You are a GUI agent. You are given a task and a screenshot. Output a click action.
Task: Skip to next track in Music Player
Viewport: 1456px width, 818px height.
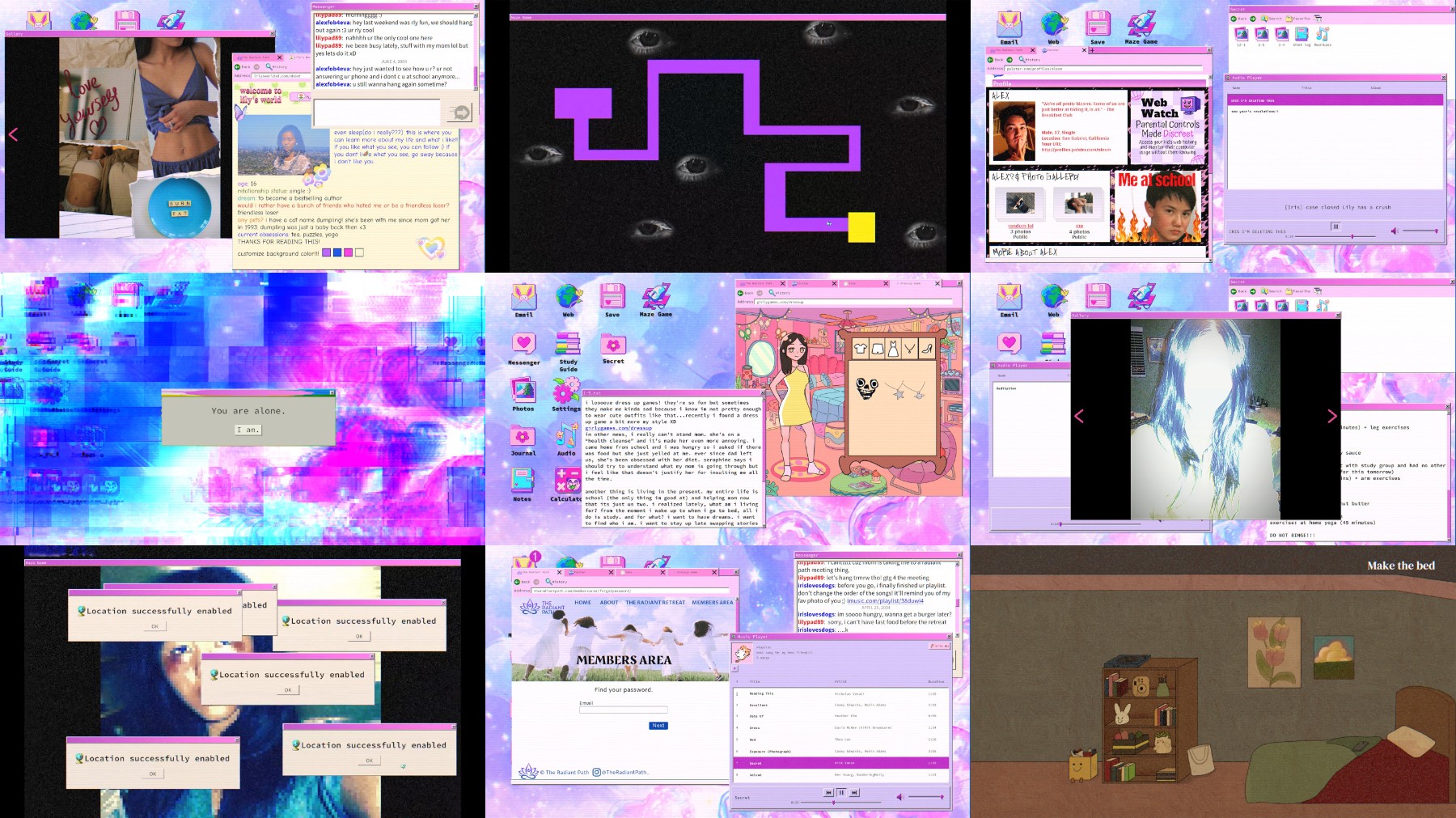coord(854,793)
